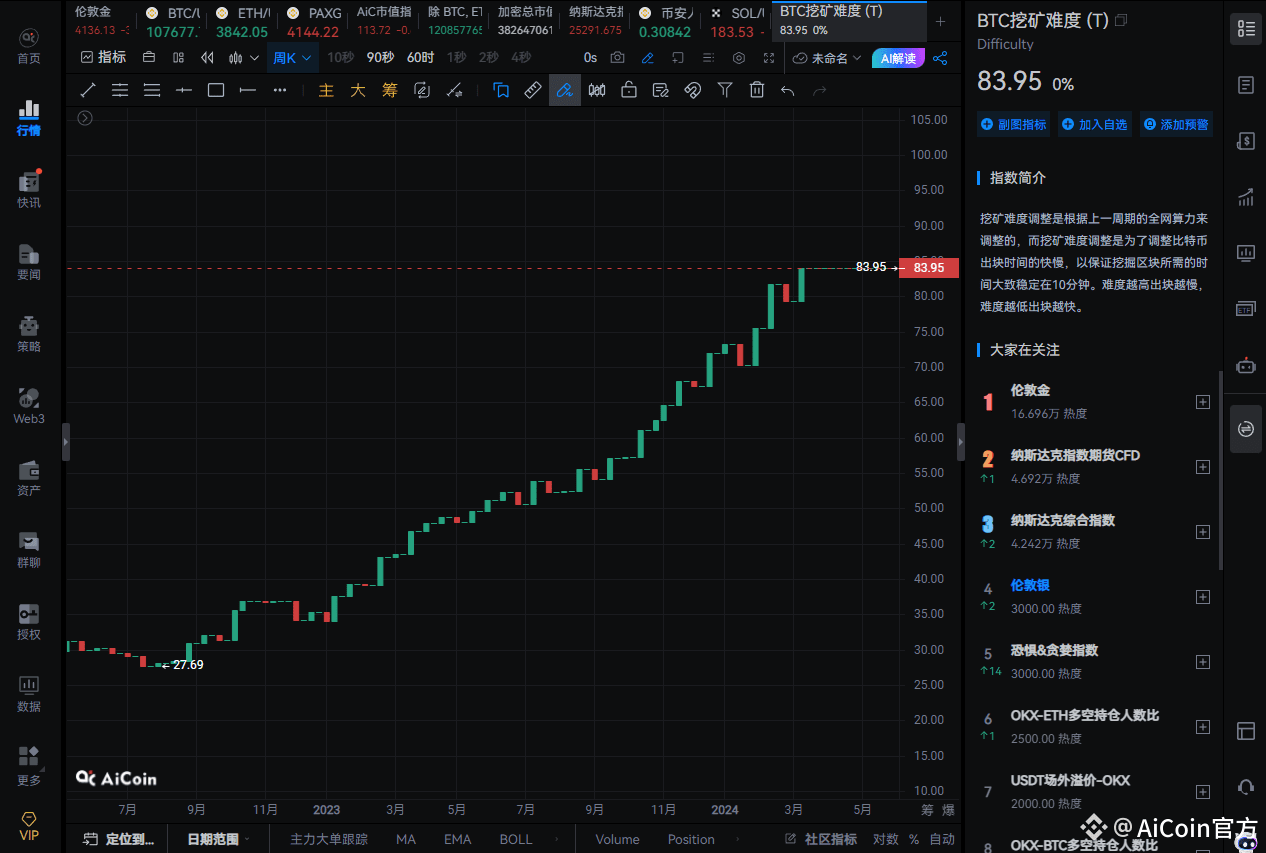Collapse the right panel handle
The width and height of the screenshot is (1266, 853).
pos(961,441)
